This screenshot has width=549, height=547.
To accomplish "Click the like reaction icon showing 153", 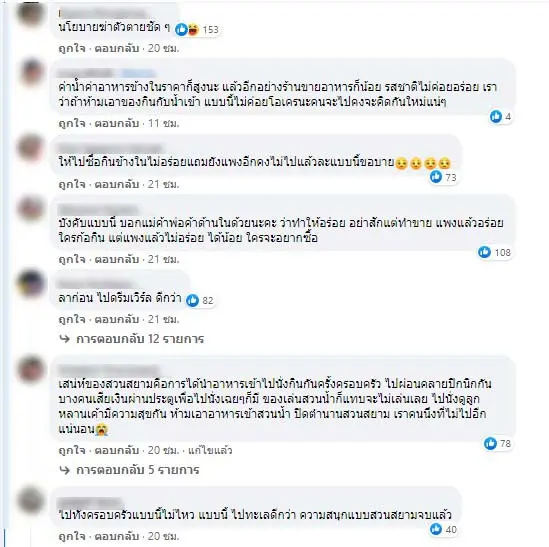I will 181,29.
